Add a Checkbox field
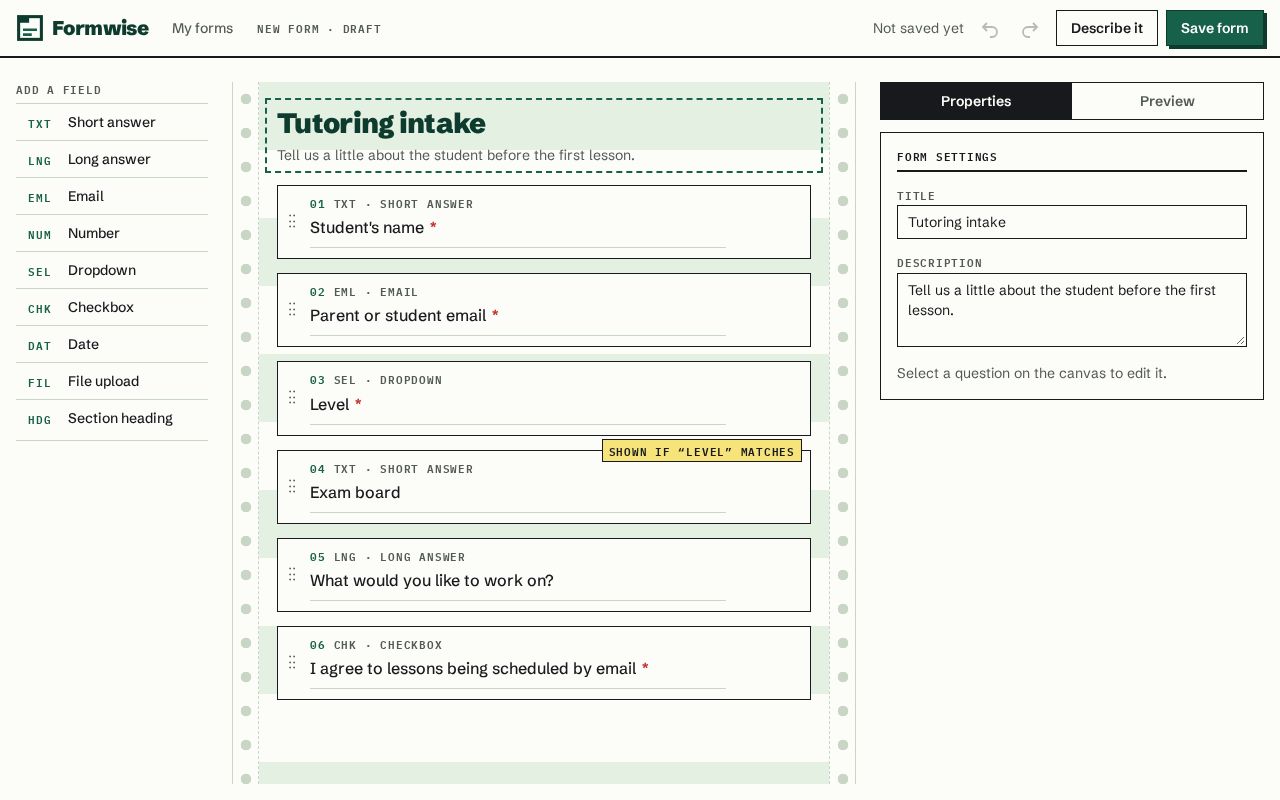 click(x=112, y=307)
